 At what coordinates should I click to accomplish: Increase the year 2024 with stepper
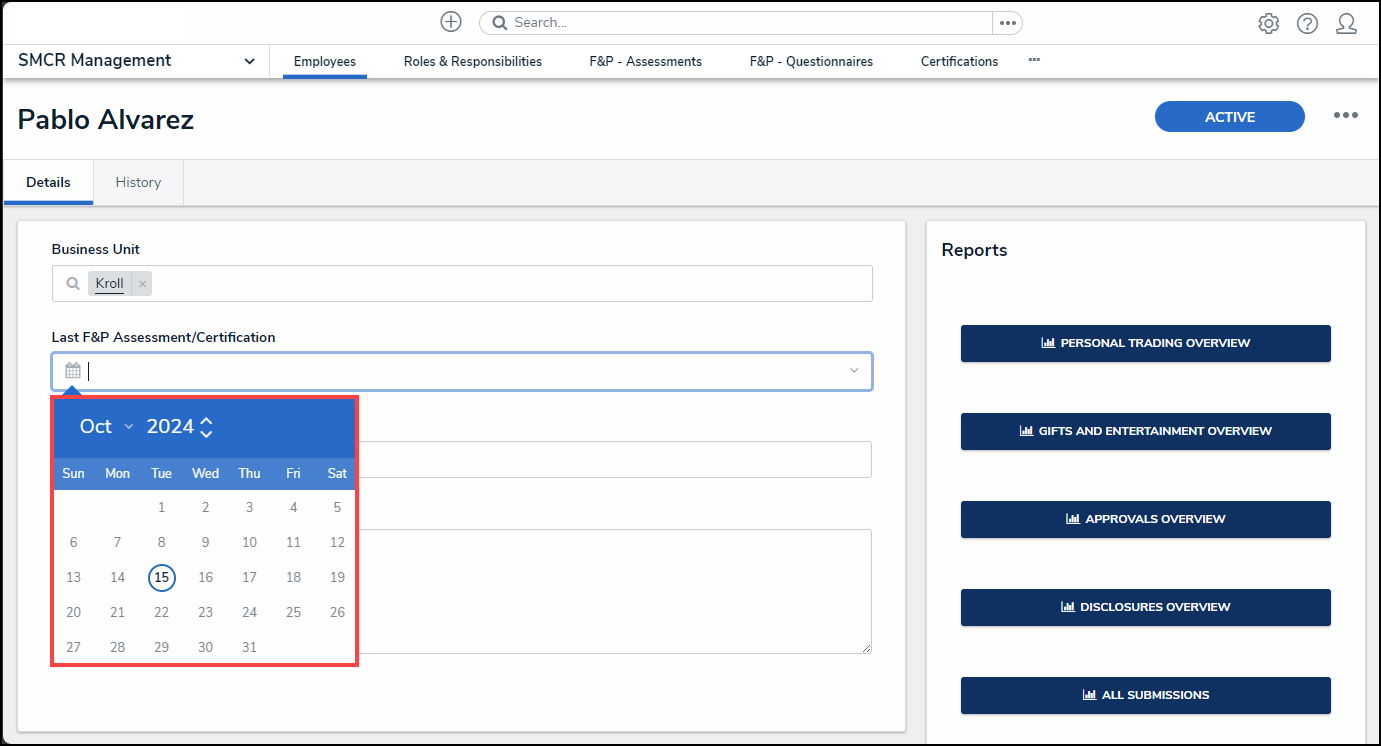[206, 421]
